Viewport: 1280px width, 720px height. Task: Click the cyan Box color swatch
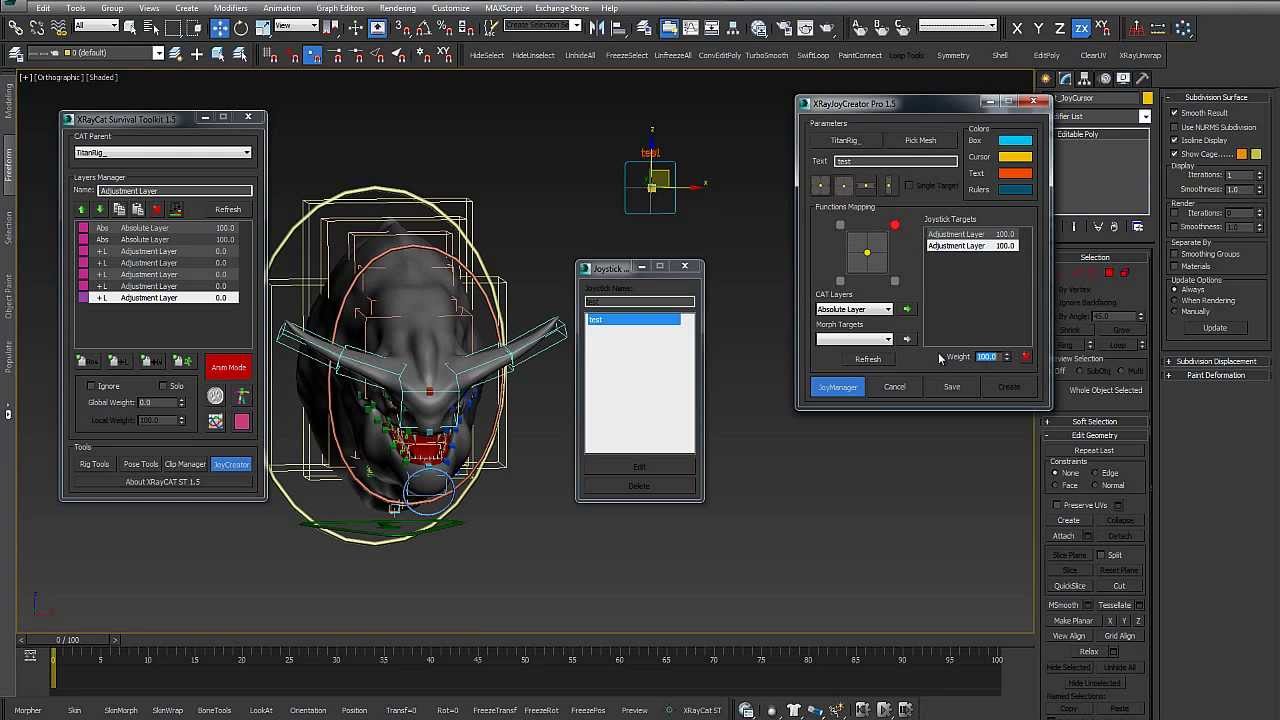pyautogui.click(x=1015, y=140)
